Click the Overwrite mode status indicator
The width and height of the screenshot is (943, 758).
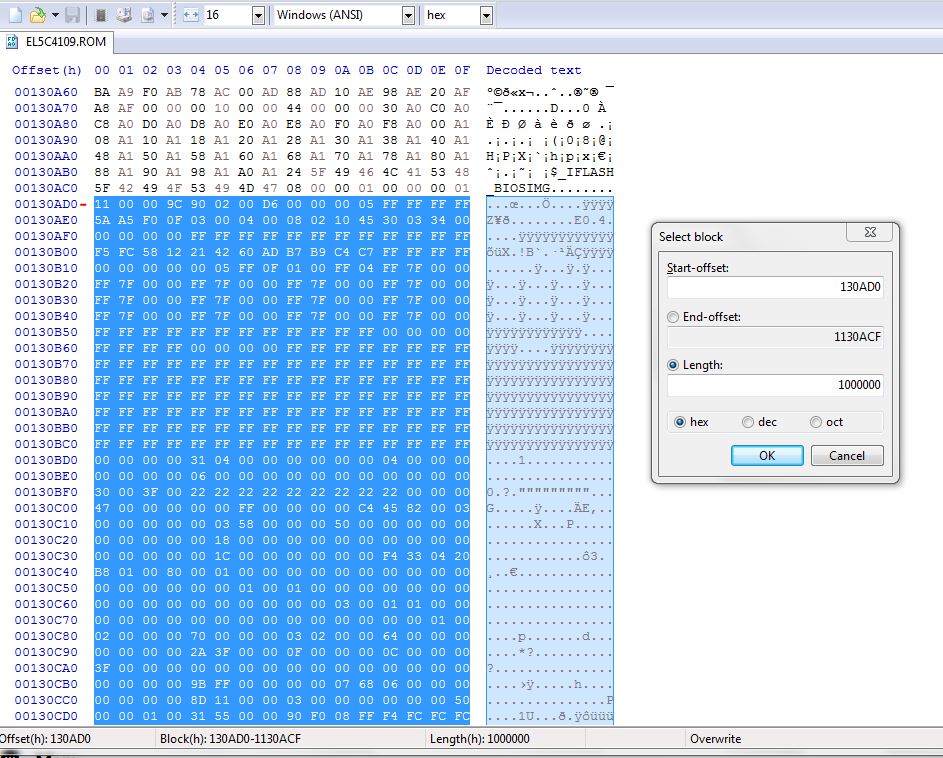tap(716, 739)
